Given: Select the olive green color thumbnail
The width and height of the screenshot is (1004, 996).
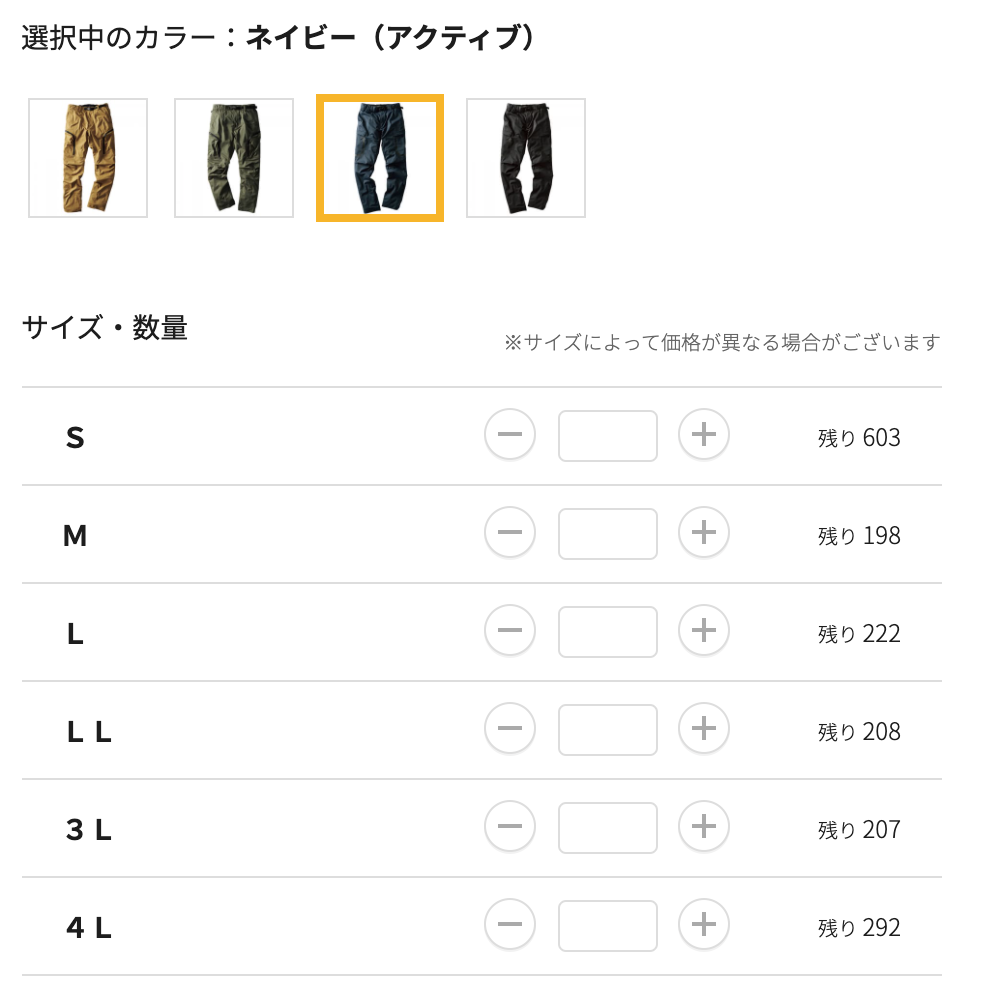Looking at the screenshot, I should point(233,157).
